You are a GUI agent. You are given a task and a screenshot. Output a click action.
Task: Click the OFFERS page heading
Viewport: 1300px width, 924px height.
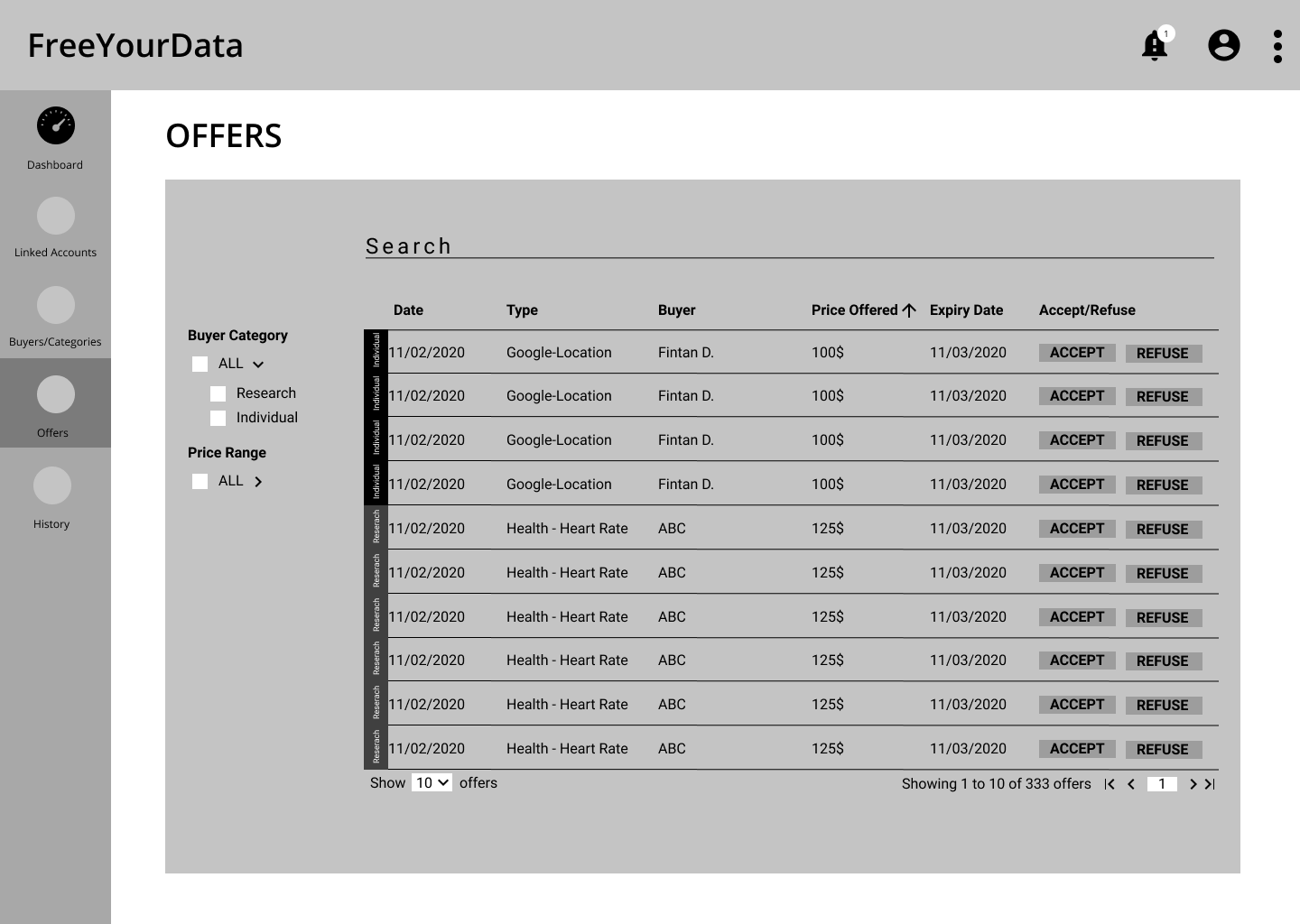tap(224, 136)
